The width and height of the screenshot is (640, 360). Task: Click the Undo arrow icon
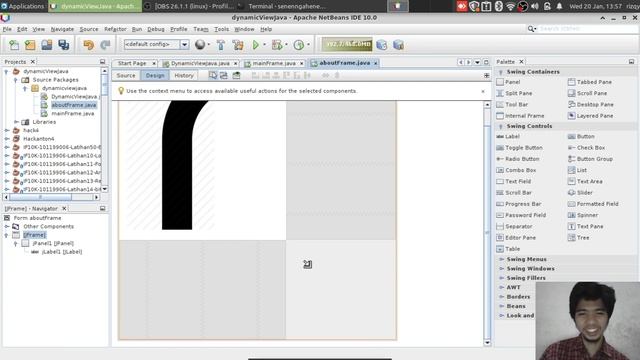(88, 45)
